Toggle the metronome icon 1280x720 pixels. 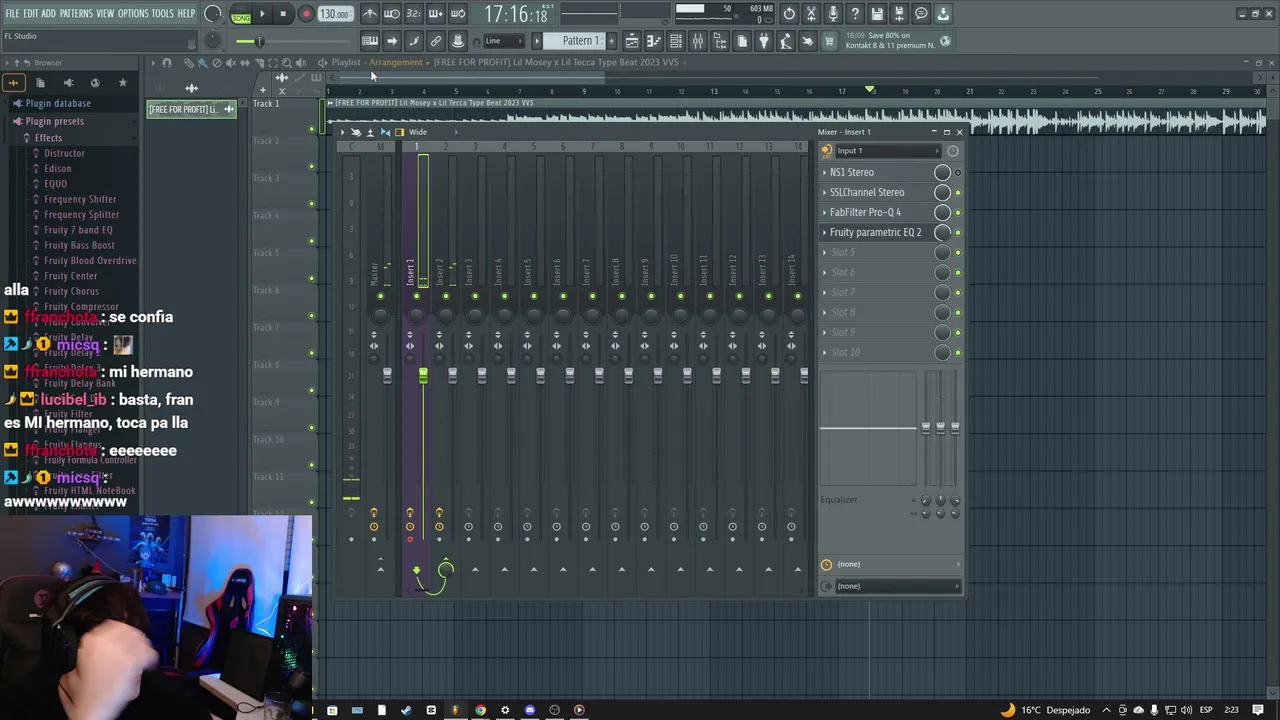click(x=370, y=14)
